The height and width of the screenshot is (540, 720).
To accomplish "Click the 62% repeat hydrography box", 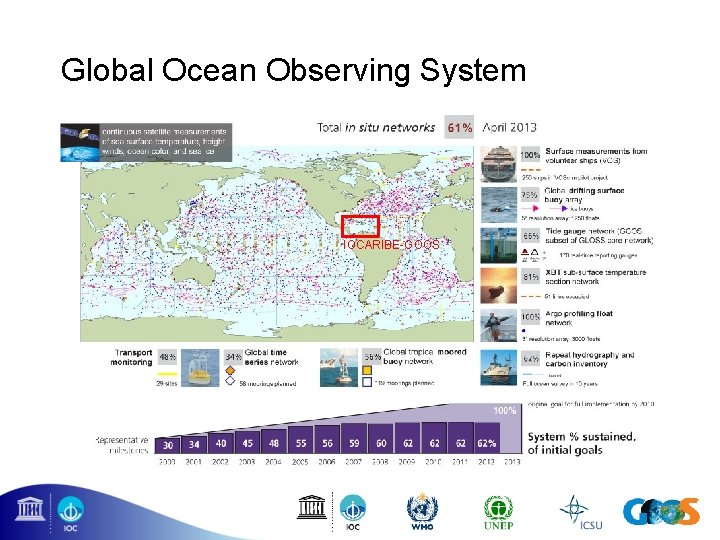I will (530, 358).
